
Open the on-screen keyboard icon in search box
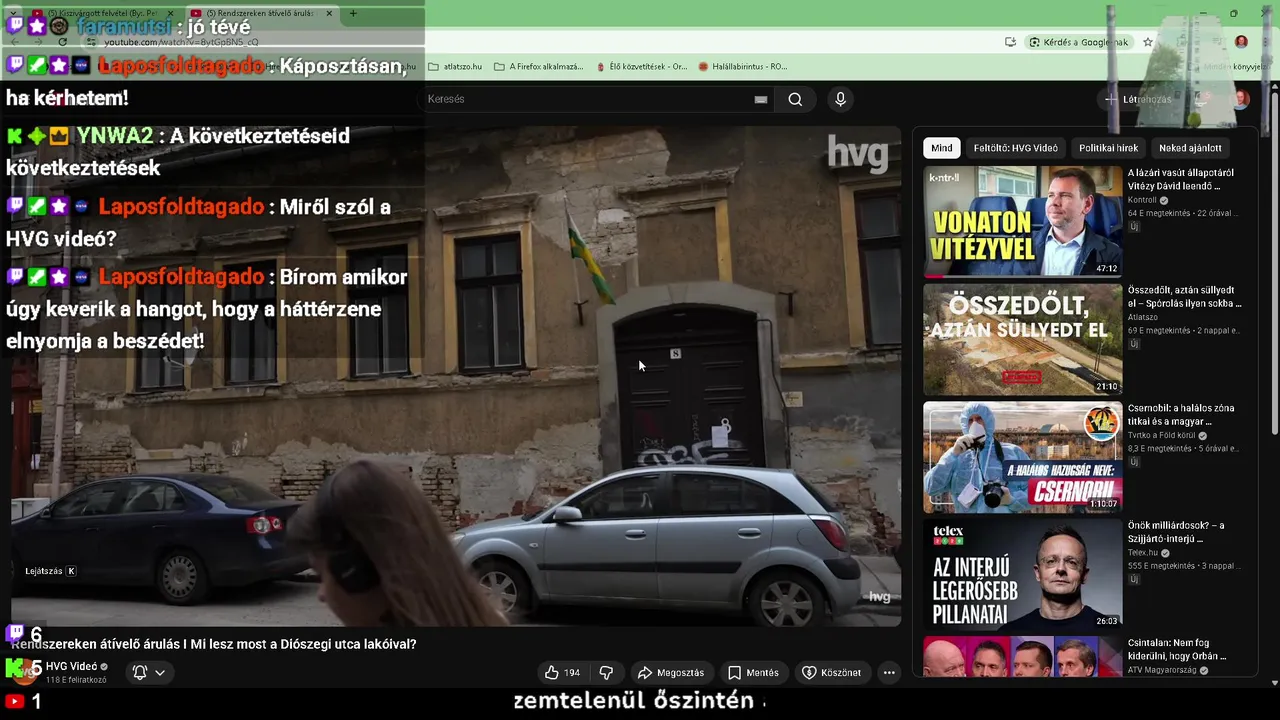point(761,99)
